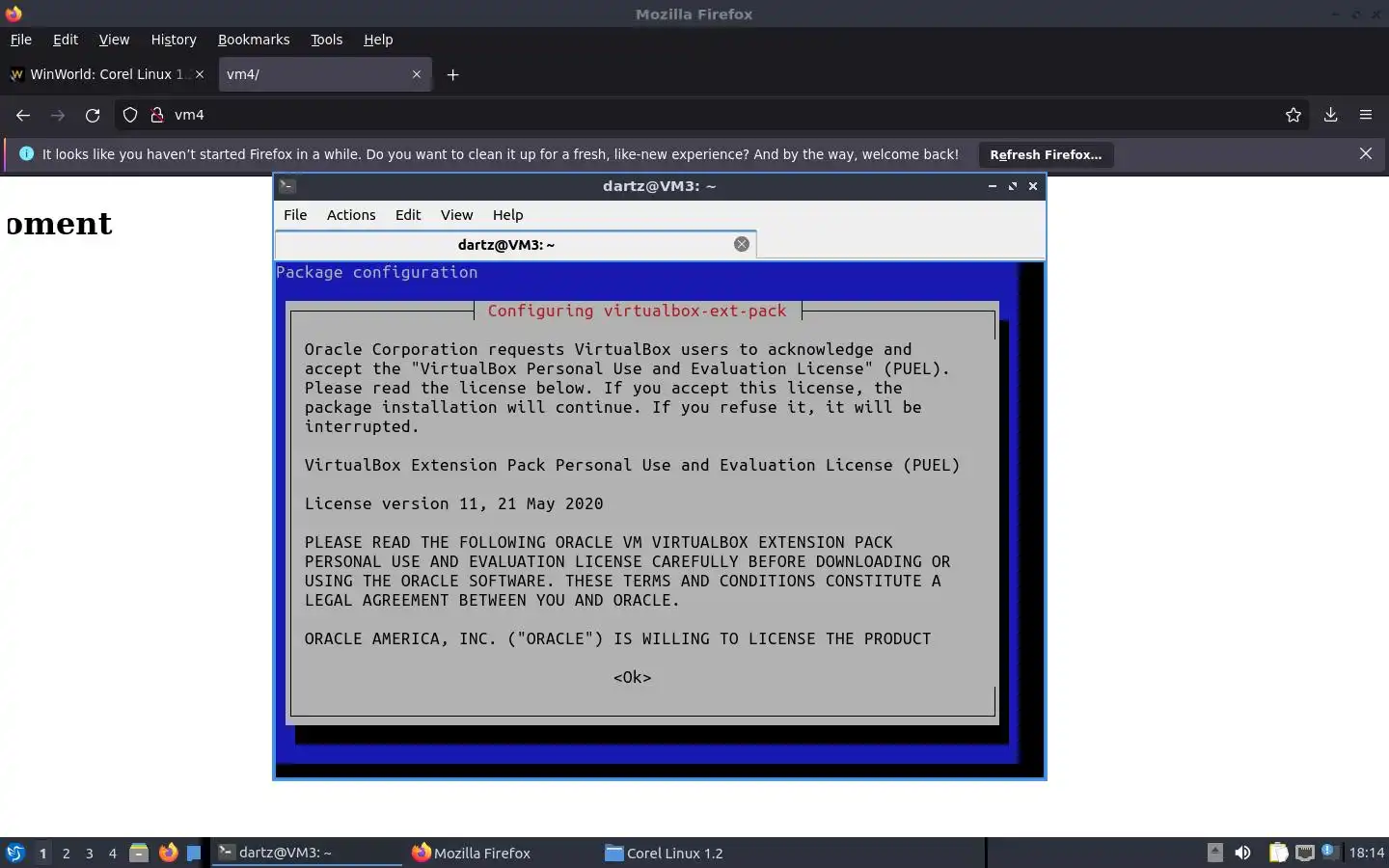Select dartz@VM3 terminal taskbar entry
Image resolution: width=1389 pixels, height=868 pixels.
pos(307,853)
